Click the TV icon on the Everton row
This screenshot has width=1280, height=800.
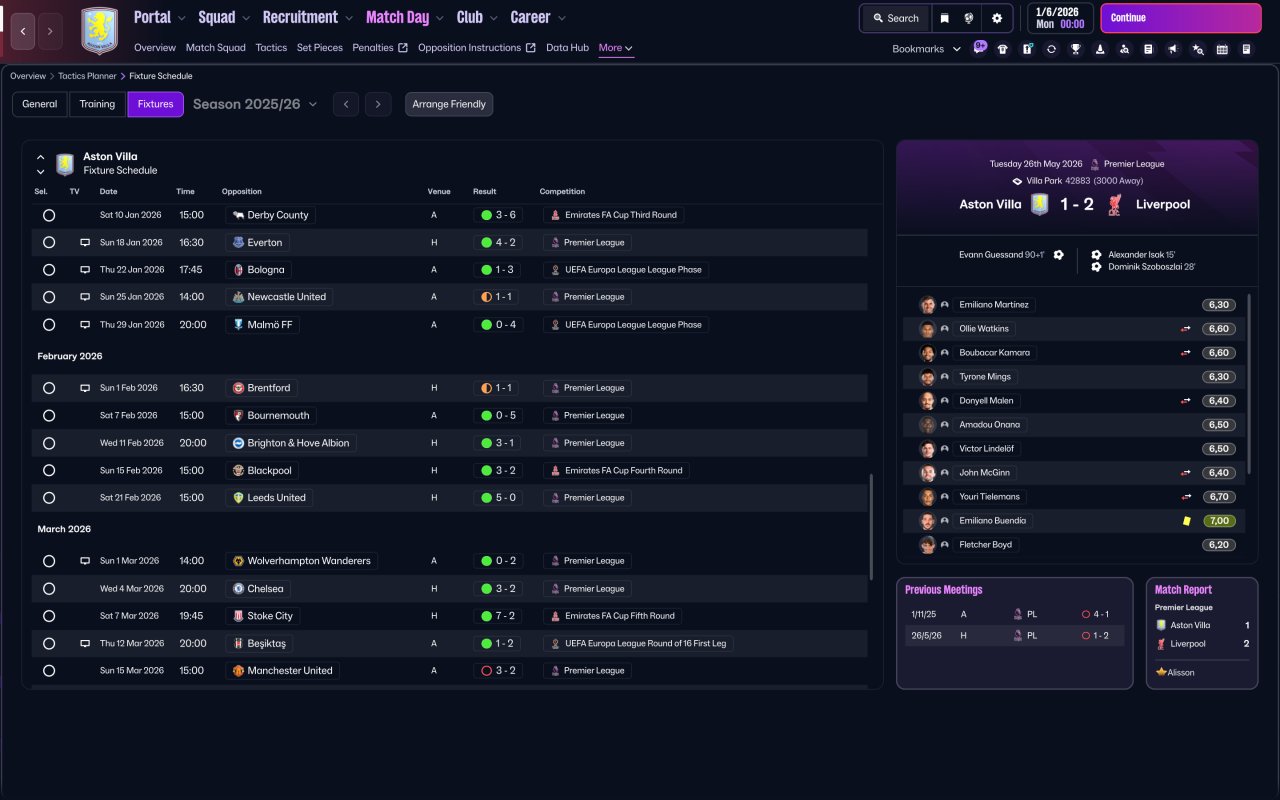(x=85, y=242)
